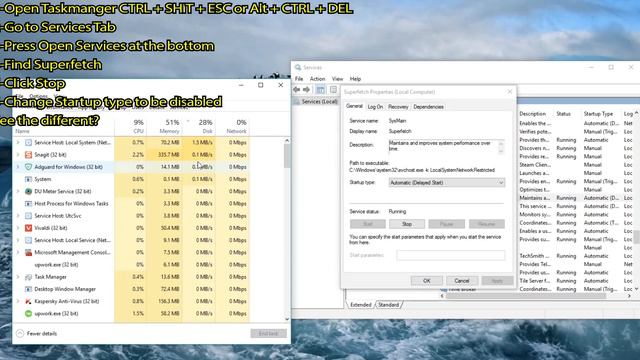Sort processes by Memory column

pos(164,127)
